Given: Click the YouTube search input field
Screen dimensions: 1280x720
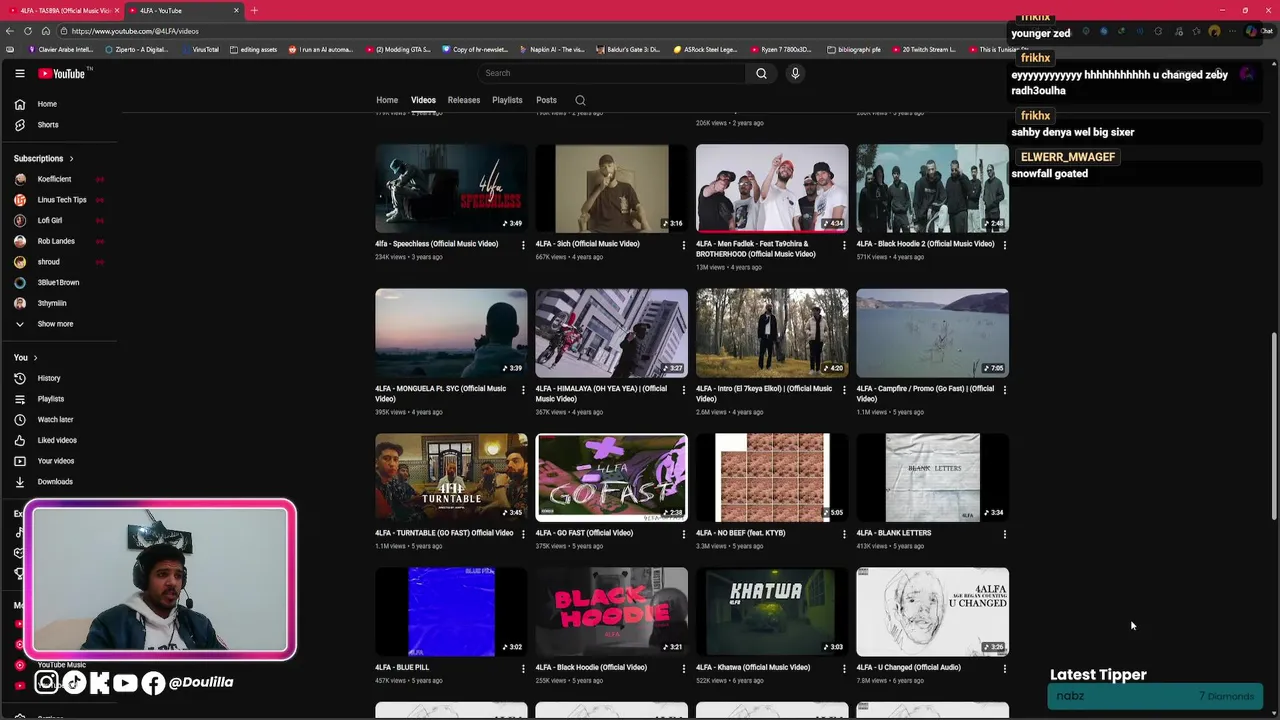Looking at the screenshot, I should pos(611,73).
